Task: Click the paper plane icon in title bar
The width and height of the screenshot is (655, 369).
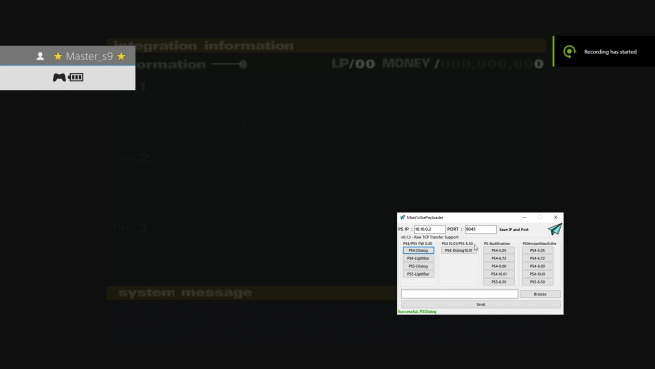Action: 402,217
